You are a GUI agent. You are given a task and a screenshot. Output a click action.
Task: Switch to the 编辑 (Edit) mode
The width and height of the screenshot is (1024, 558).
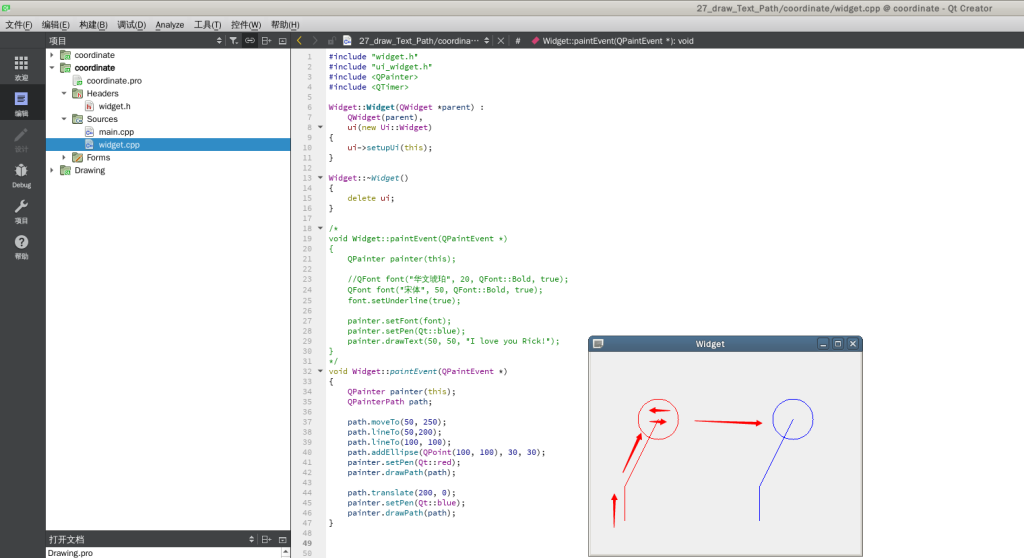click(x=21, y=103)
